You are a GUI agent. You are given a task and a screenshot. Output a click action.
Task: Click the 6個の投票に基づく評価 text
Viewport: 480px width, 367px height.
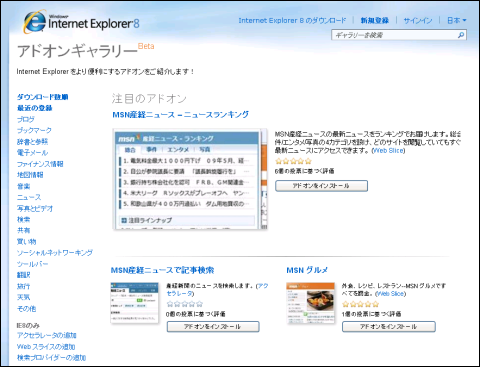click(305, 171)
